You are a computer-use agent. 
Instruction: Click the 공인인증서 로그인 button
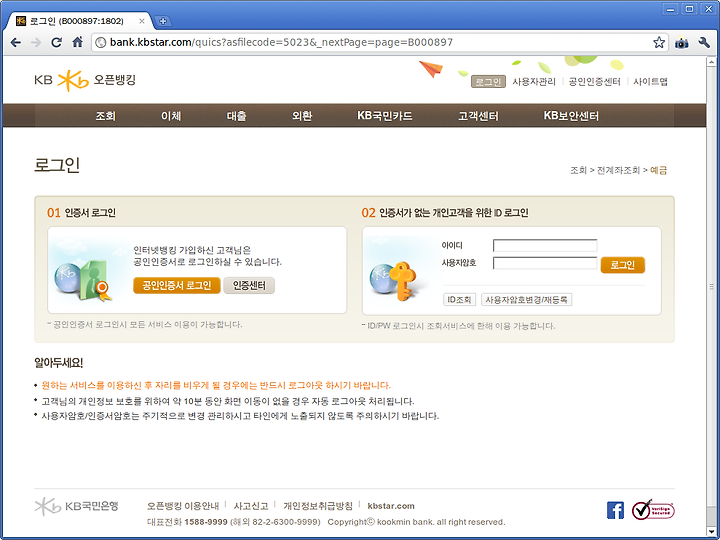pos(177,285)
